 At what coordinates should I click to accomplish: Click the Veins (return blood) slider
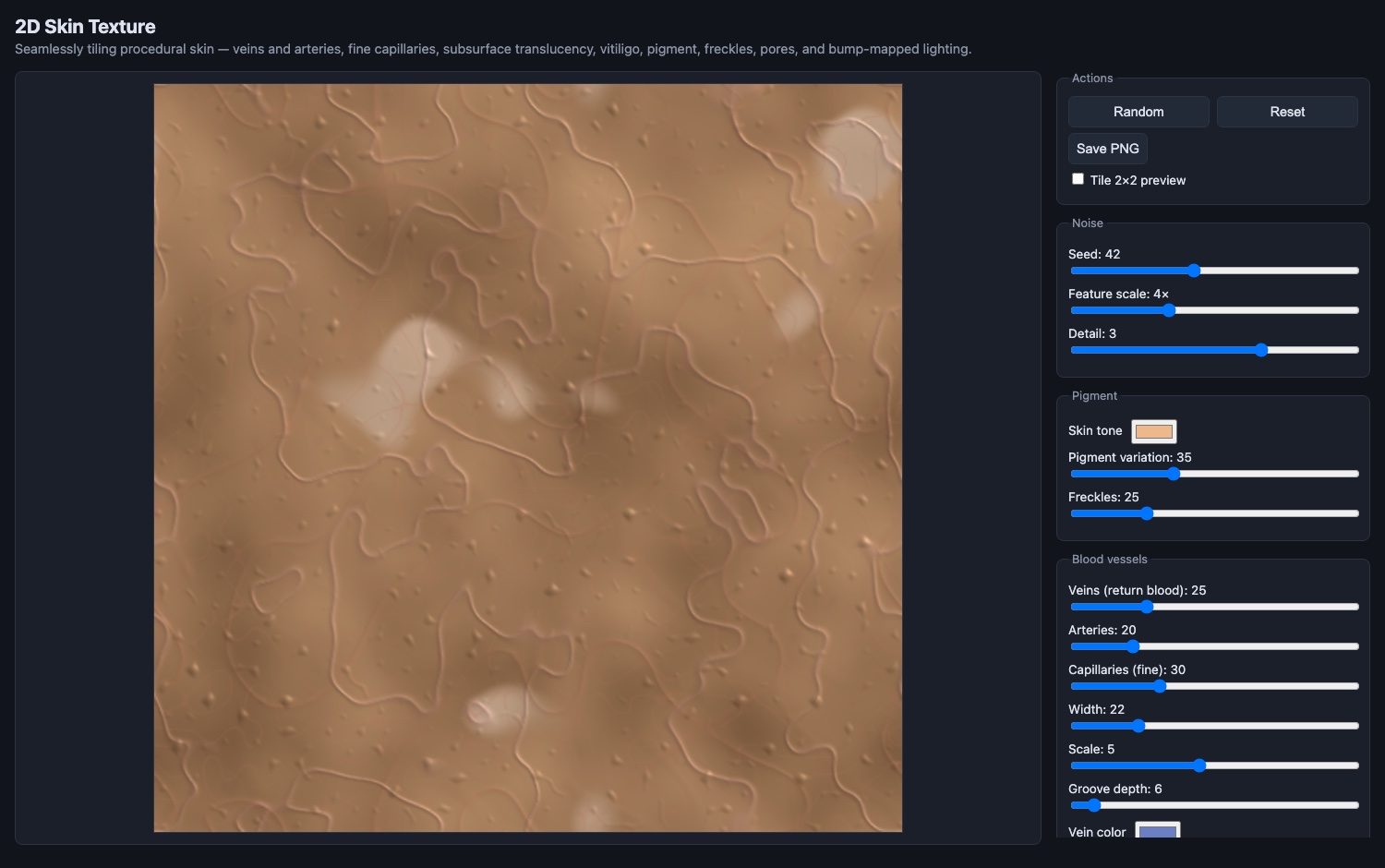[1214, 607]
